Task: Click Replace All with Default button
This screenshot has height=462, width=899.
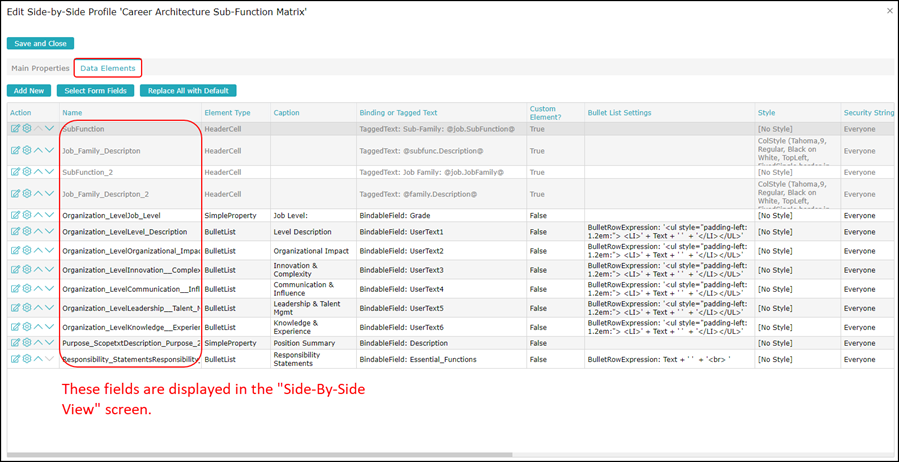Action: [x=188, y=91]
